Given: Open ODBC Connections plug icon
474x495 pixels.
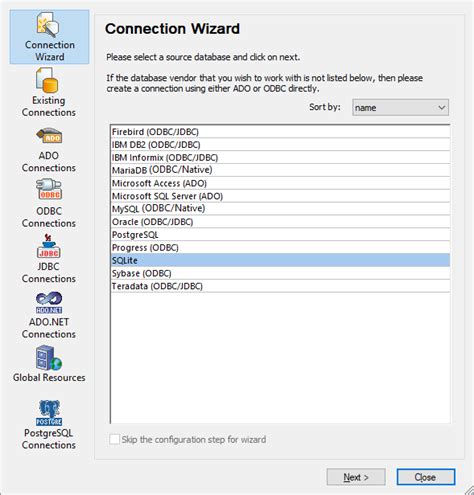Looking at the screenshot, I should click(49, 189).
